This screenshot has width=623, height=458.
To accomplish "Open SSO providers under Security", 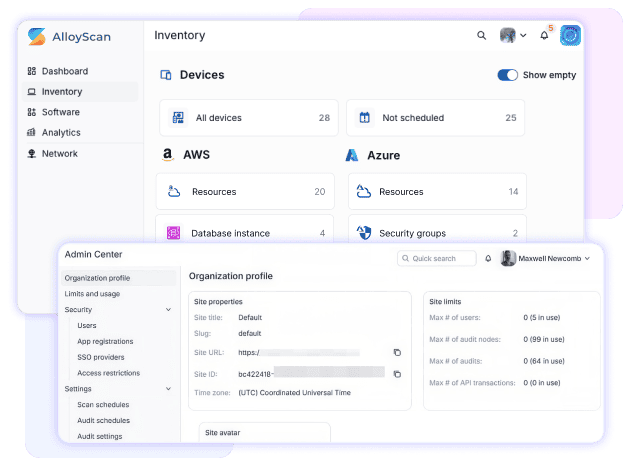I will click(101, 357).
